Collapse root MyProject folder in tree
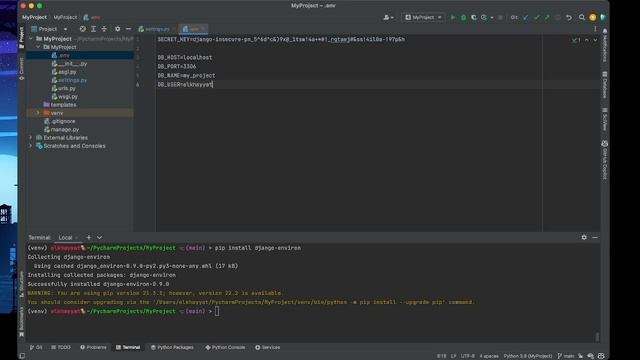Image resolution: width=640 pixels, height=360 pixels. coord(31,39)
